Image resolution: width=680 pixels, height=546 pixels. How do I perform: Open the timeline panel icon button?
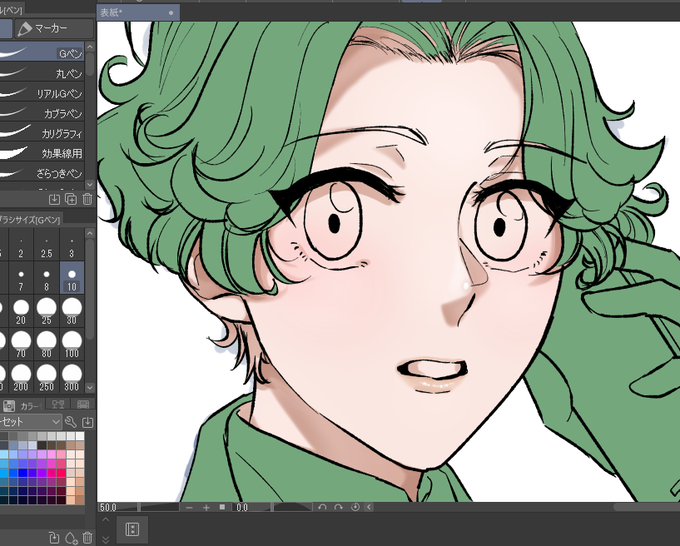[132, 529]
